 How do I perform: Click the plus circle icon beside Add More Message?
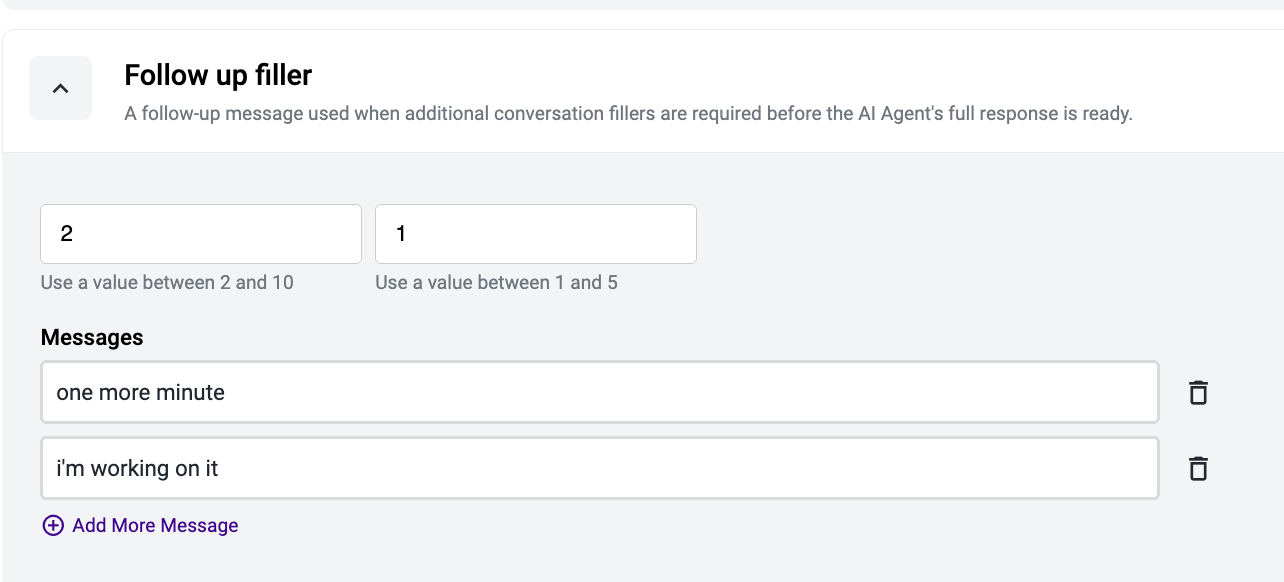point(53,525)
